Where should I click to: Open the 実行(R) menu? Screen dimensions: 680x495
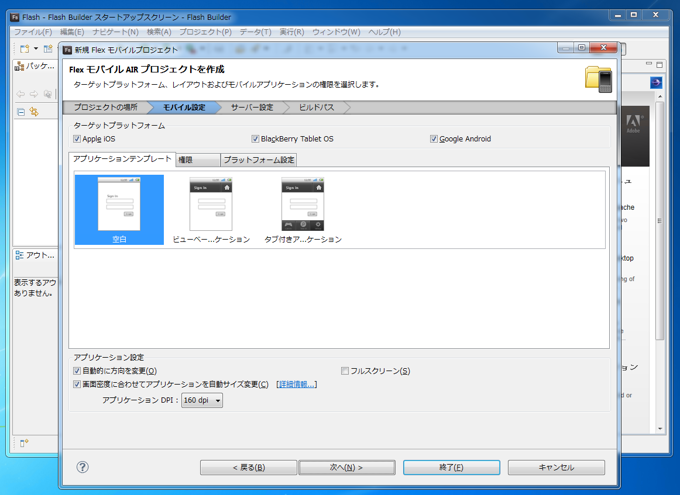[x=291, y=32]
